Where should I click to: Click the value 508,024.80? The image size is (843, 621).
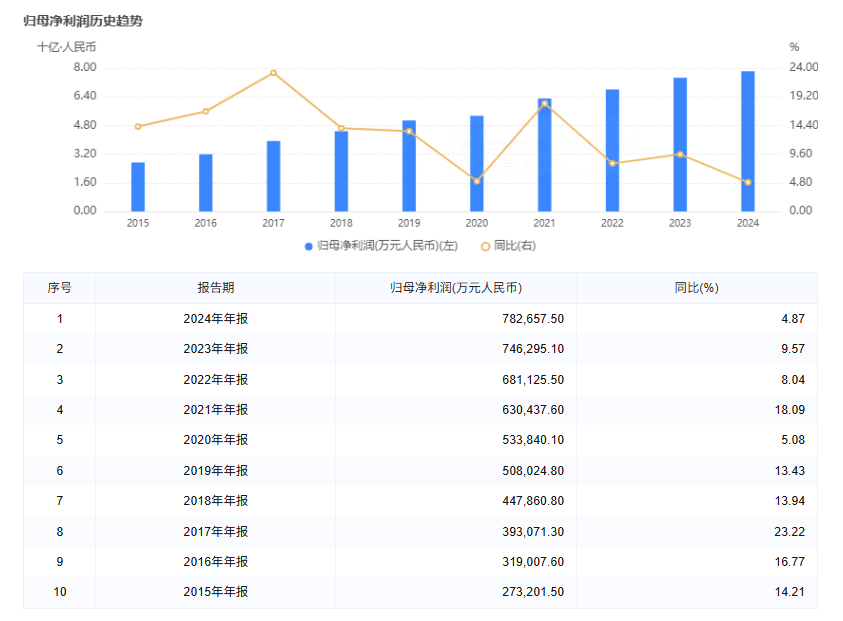(x=533, y=470)
